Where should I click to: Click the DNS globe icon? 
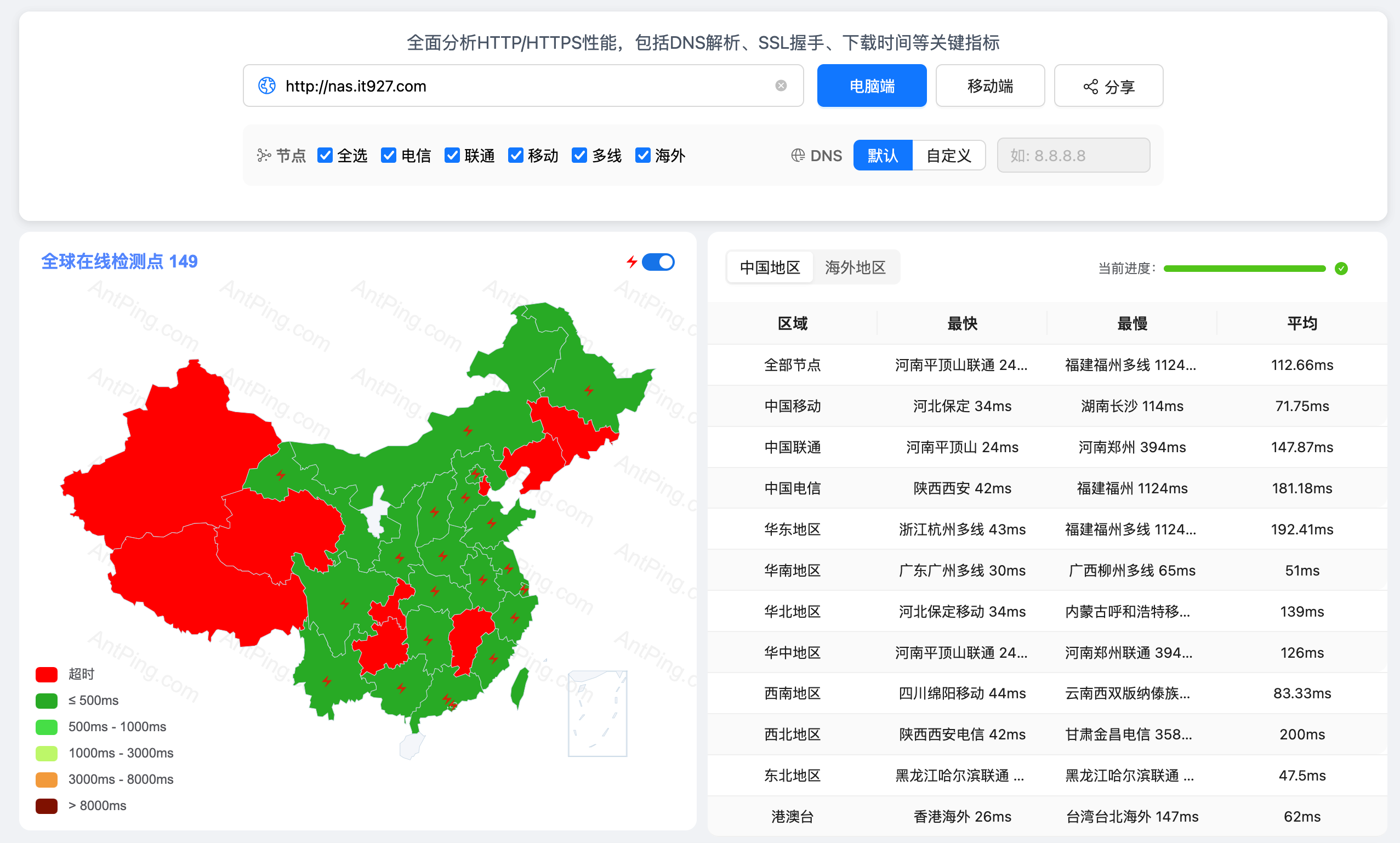click(x=798, y=155)
